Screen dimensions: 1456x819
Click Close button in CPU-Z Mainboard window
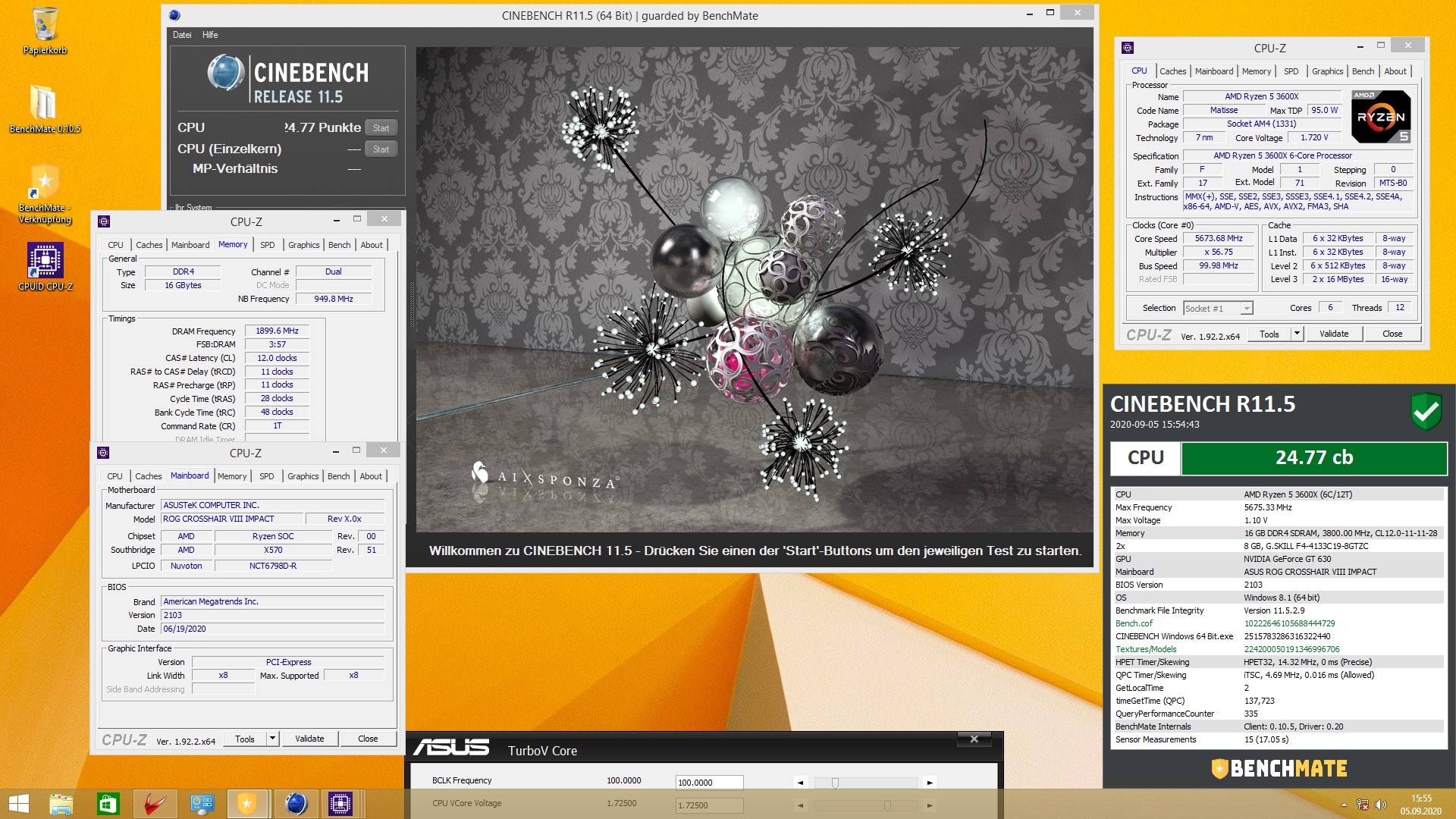tap(368, 739)
